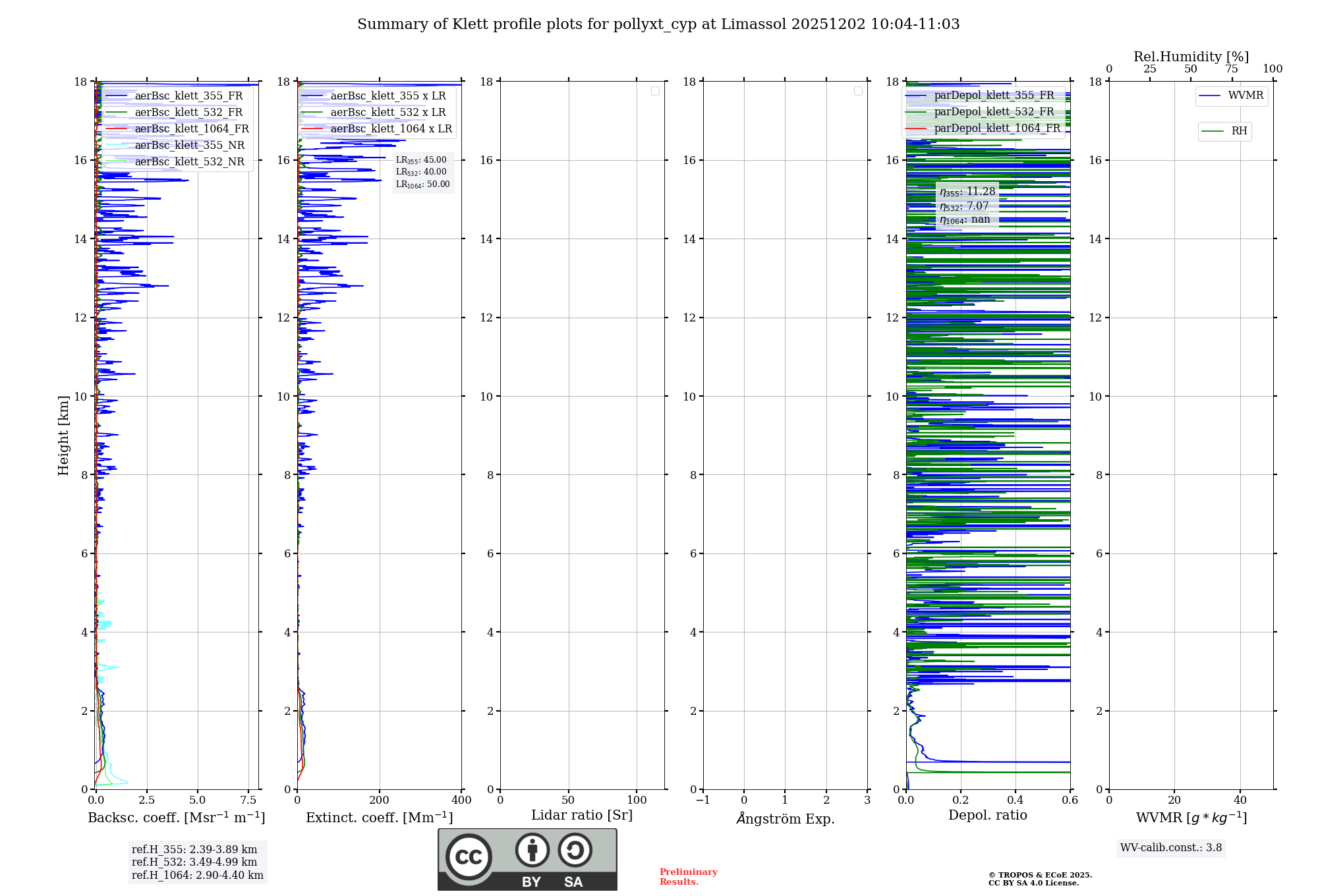
Task: Click the Rel.Humidity [%] top axis label
Action: [x=1190, y=57]
